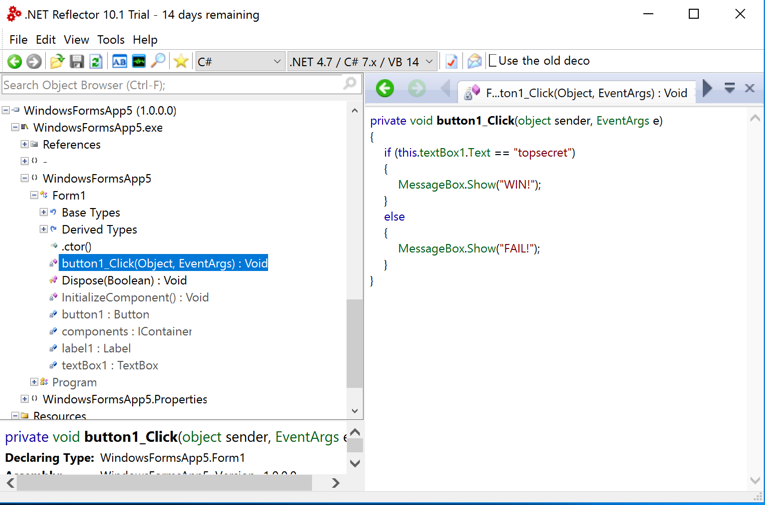Image resolution: width=765 pixels, height=505 pixels.
Task: Select textBox1 : TextBox field
Action: [x=110, y=365]
